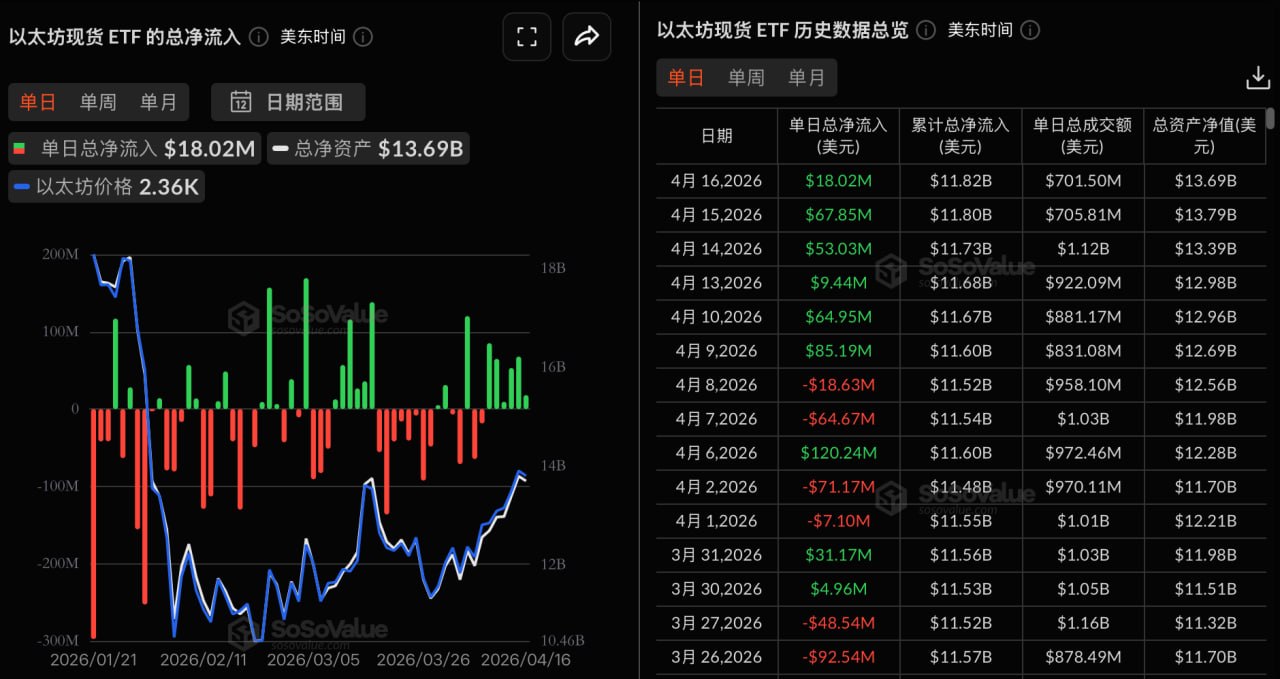Open the 日期范围 date range picker

288,102
